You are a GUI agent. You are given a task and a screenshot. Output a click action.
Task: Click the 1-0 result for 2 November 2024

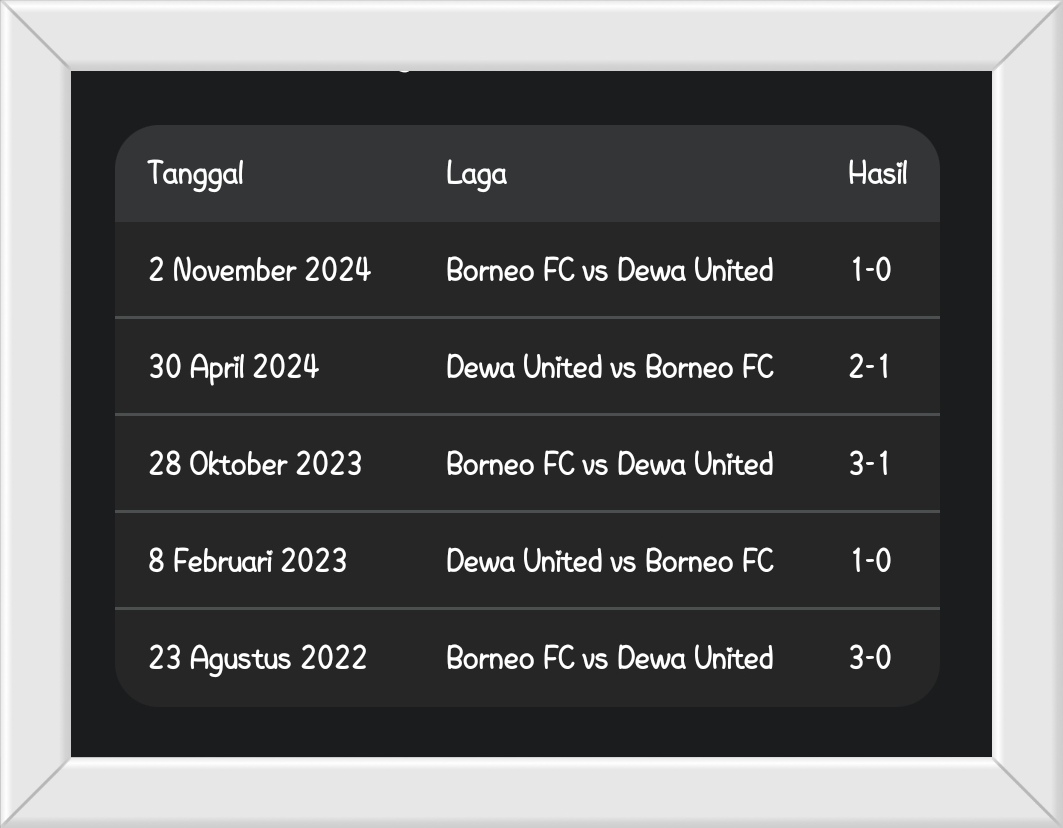click(870, 270)
